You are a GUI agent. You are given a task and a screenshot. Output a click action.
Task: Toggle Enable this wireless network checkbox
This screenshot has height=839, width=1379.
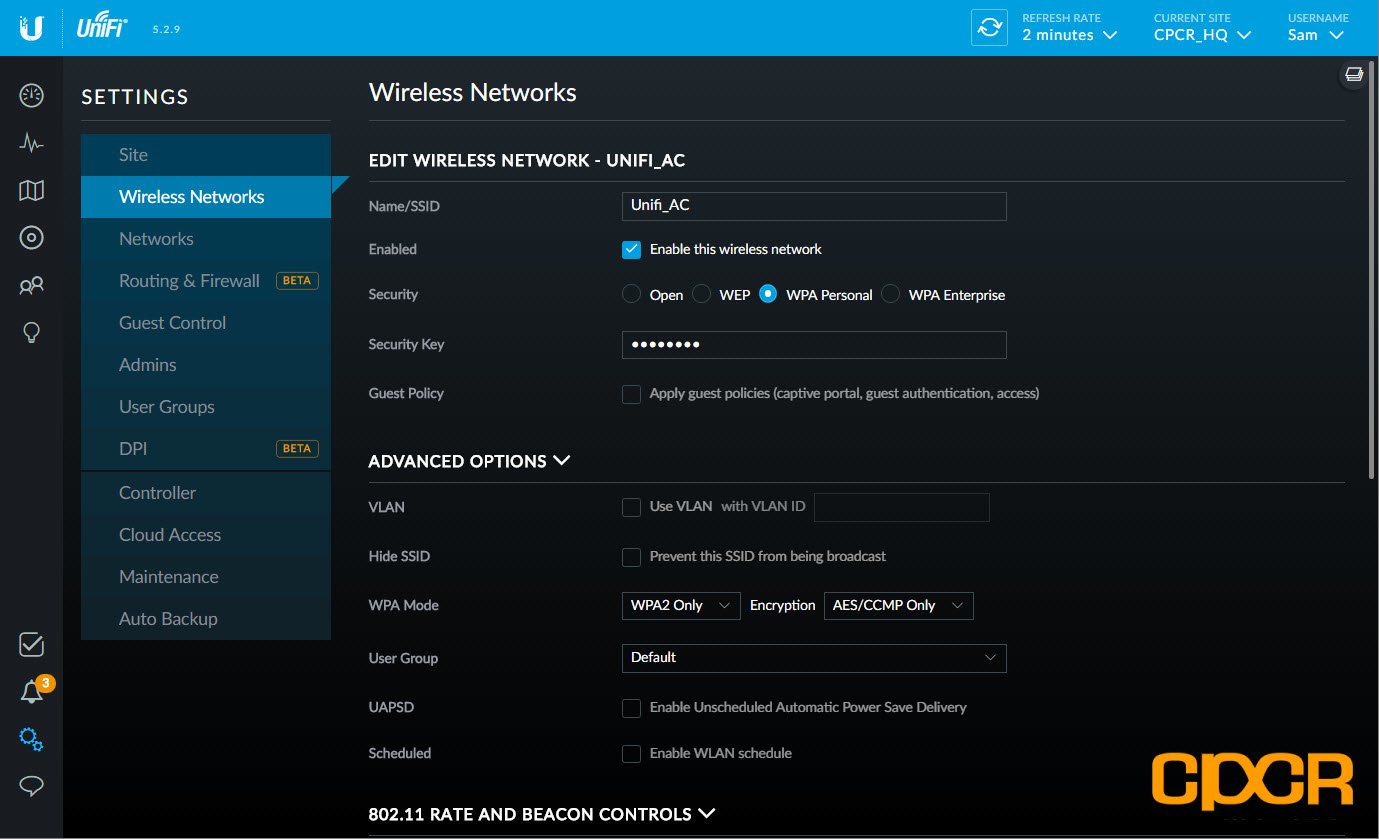(631, 249)
